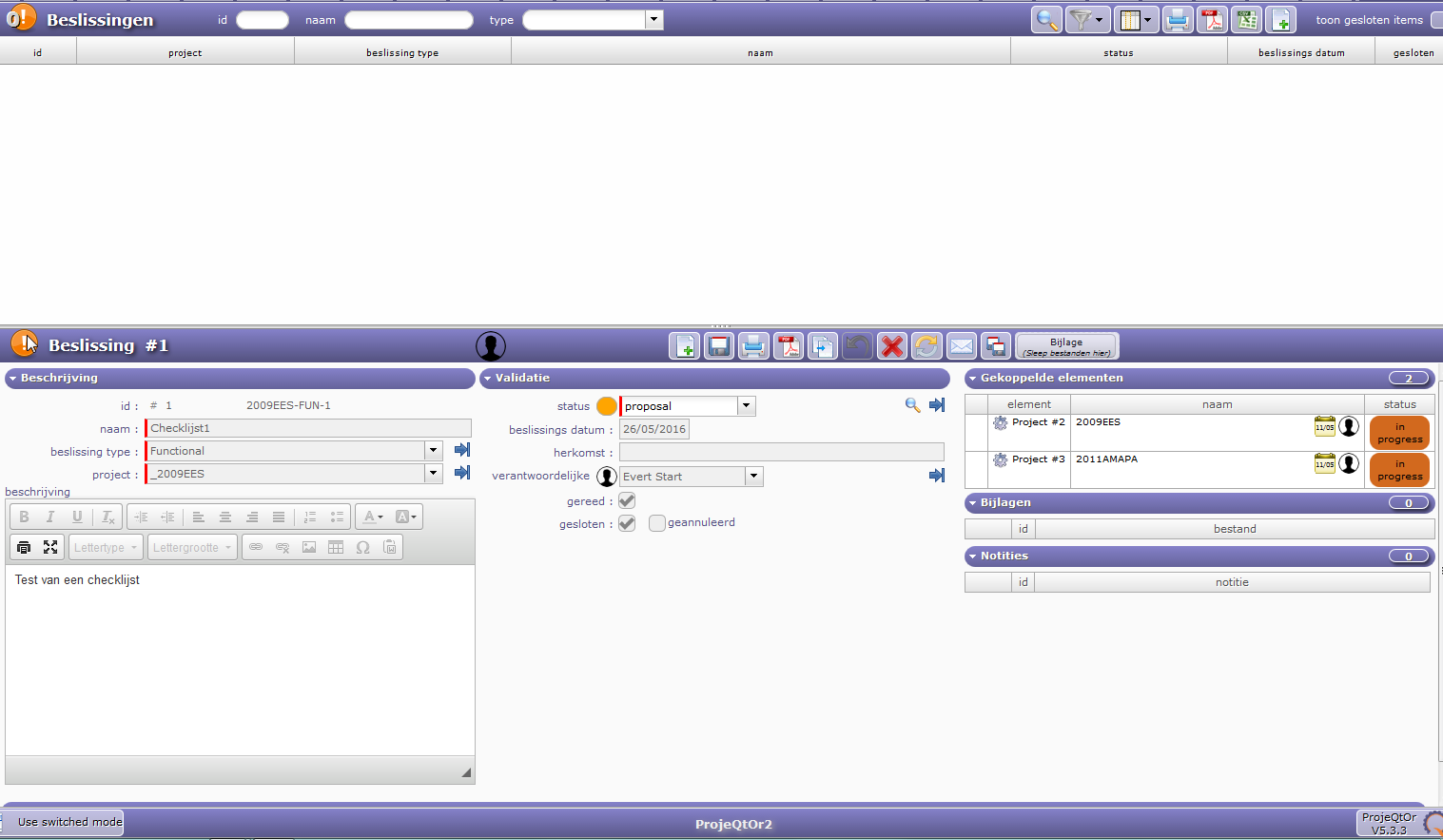Collapse the Gekoppelde elementen section
The height and width of the screenshot is (840, 1443).
973,379
